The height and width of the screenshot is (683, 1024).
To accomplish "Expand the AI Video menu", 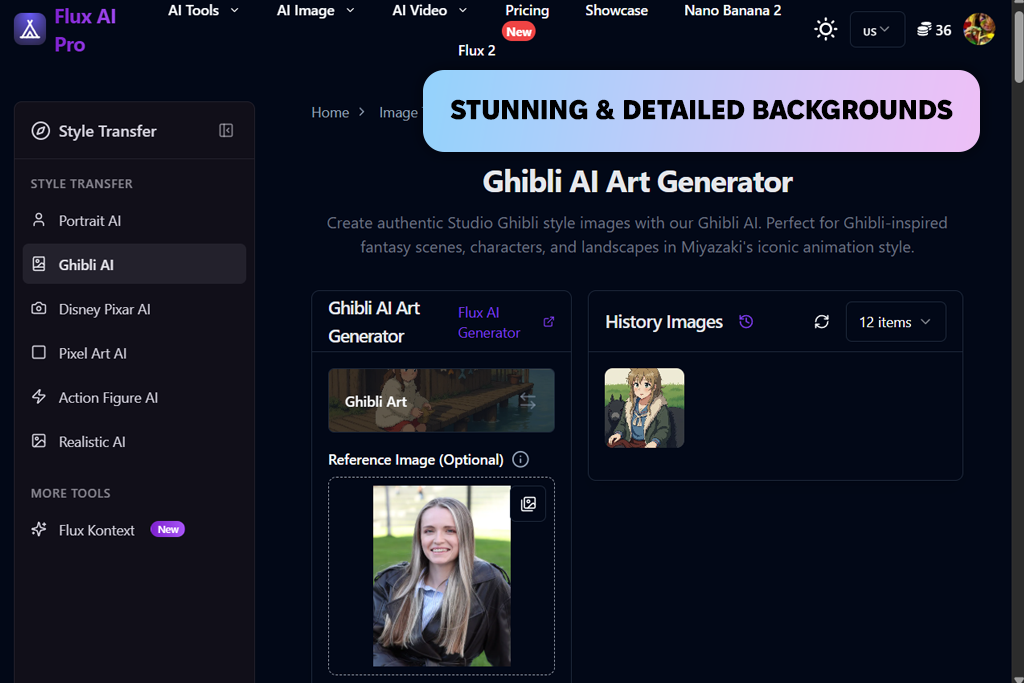I will pos(430,10).
